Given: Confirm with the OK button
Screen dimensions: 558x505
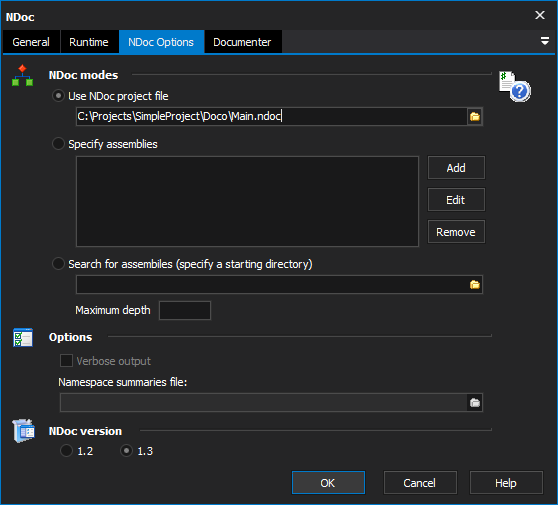Looking at the screenshot, I should pyautogui.click(x=328, y=483).
